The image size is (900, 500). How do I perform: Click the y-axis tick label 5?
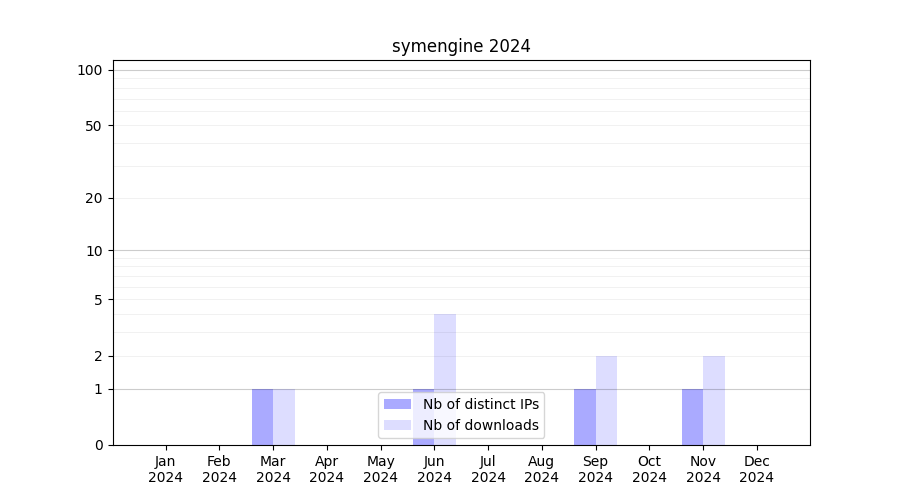98,299
